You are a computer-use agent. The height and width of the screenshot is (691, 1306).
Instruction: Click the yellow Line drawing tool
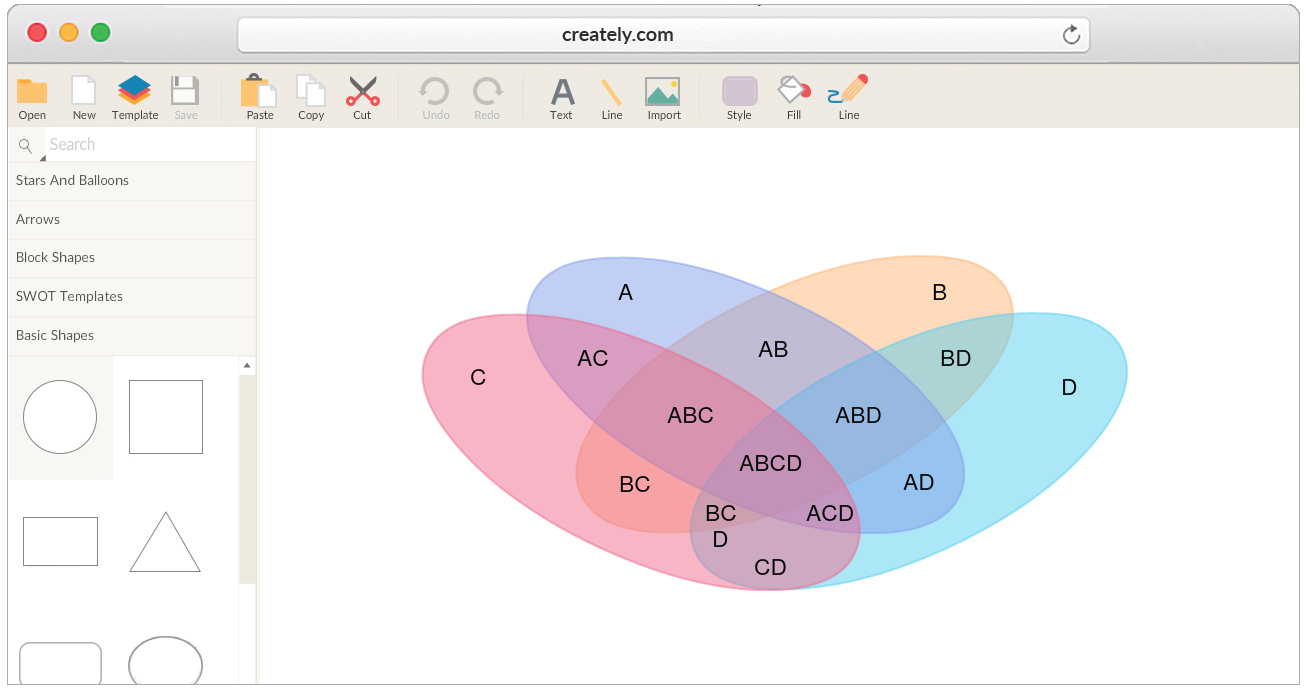(612, 92)
